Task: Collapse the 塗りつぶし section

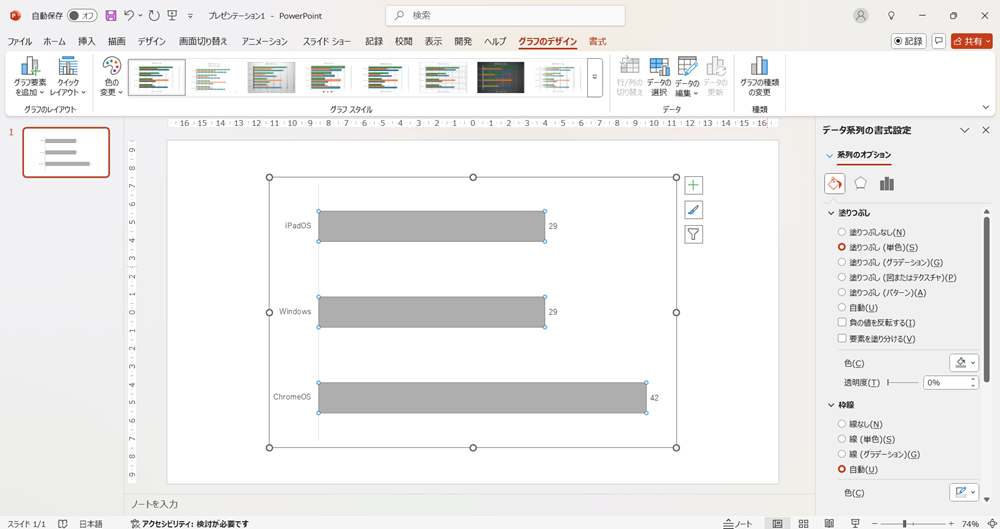Action: [831, 213]
